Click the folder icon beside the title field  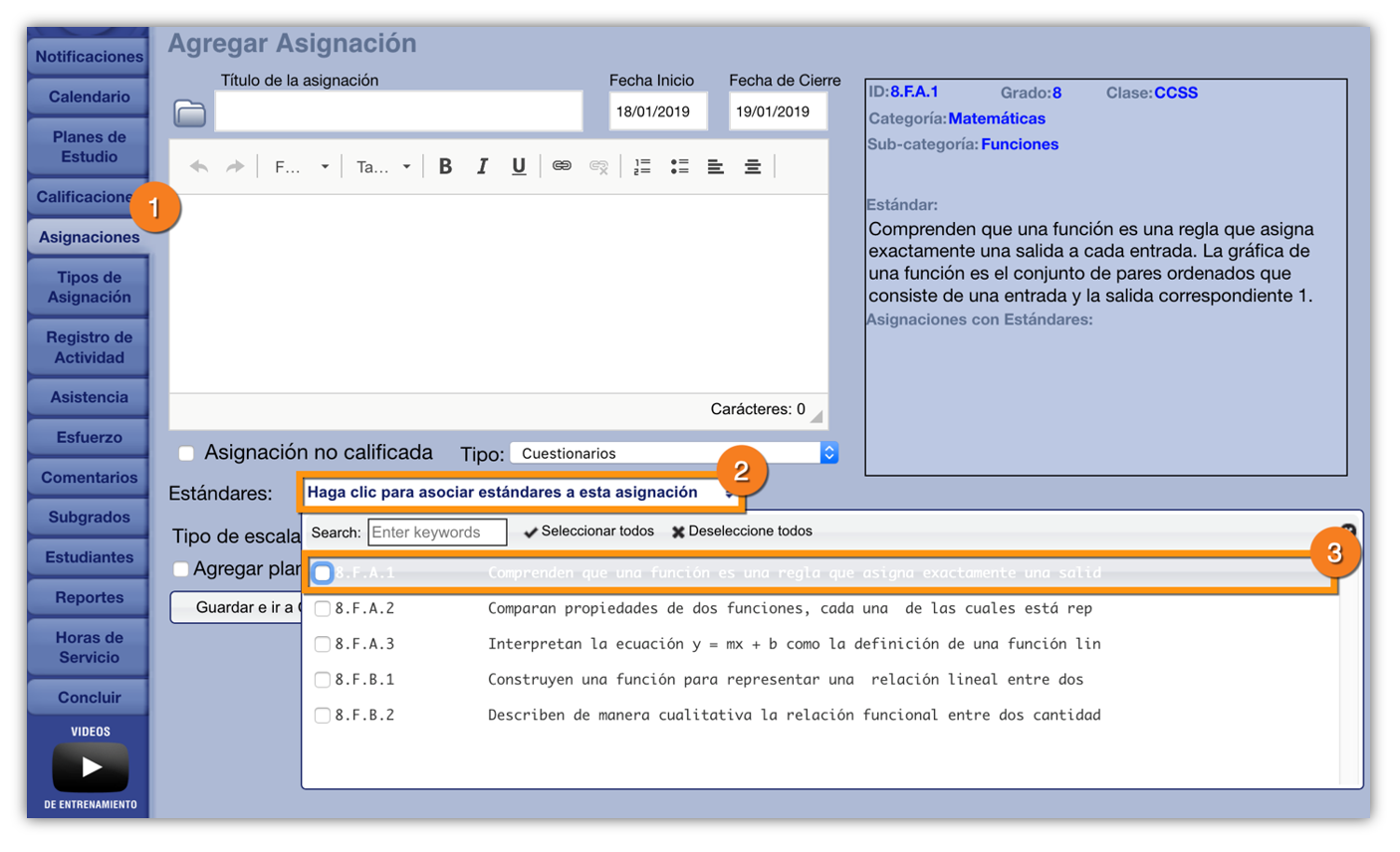(189, 113)
